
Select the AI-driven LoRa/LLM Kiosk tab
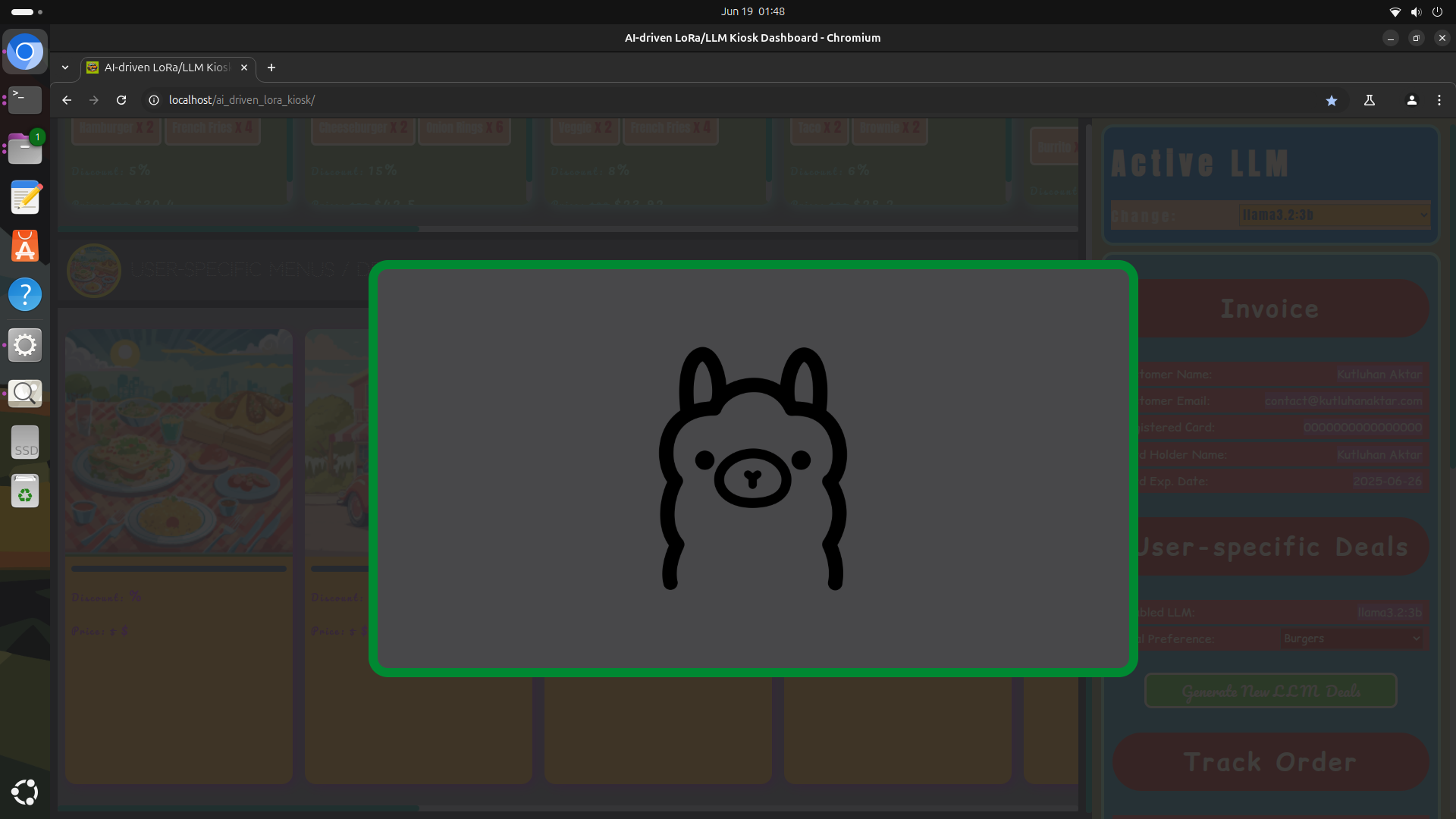[x=167, y=67]
